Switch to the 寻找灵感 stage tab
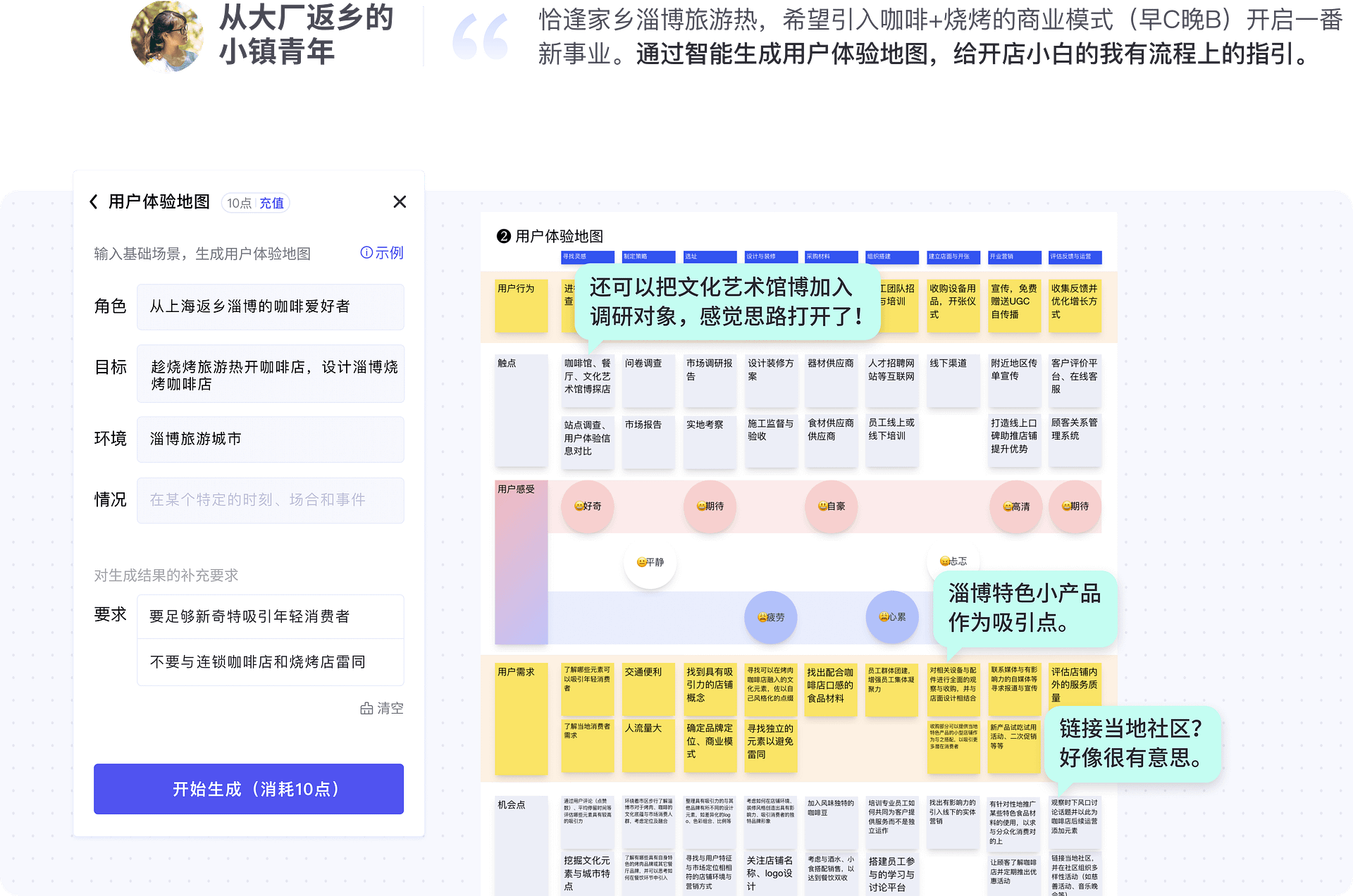The image size is (1353, 896). click(x=587, y=258)
